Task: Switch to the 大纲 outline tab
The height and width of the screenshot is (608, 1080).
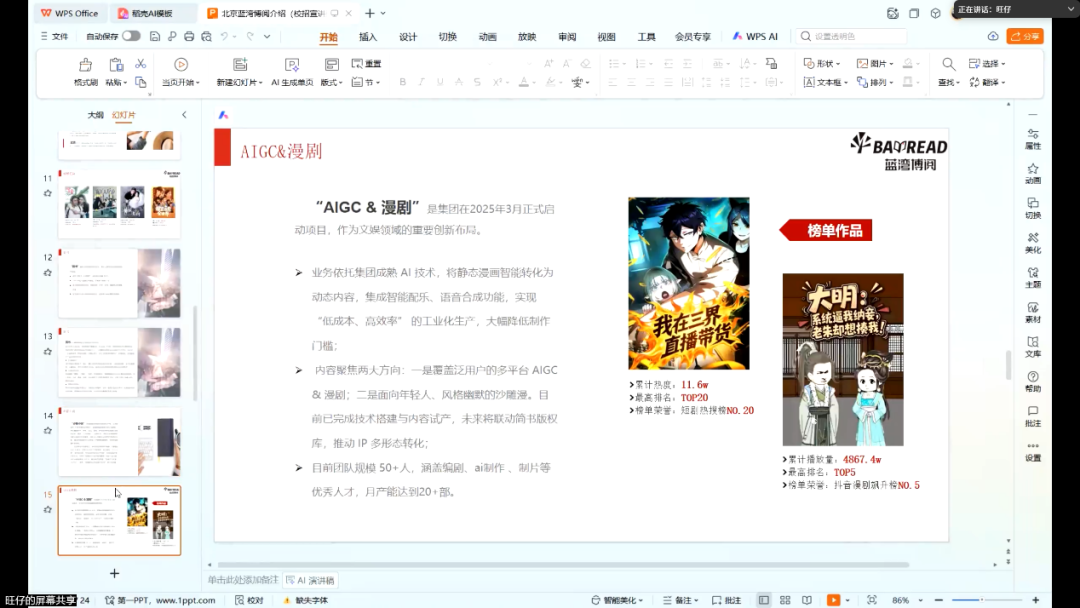Action: tap(95, 115)
